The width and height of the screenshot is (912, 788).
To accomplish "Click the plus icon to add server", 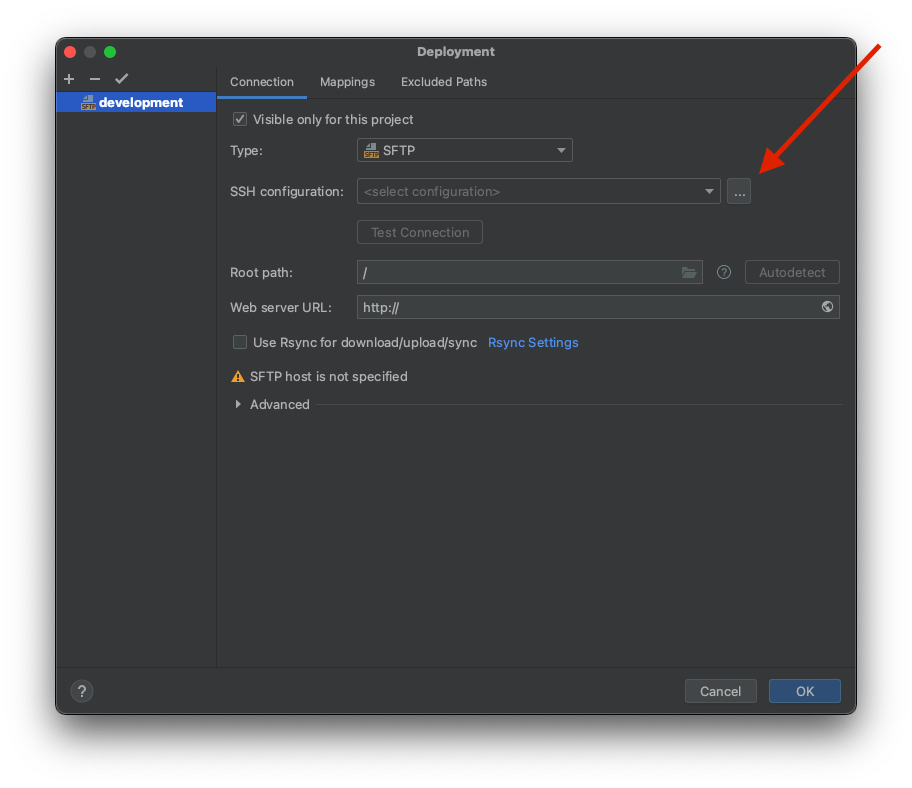I will (x=69, y=79).
